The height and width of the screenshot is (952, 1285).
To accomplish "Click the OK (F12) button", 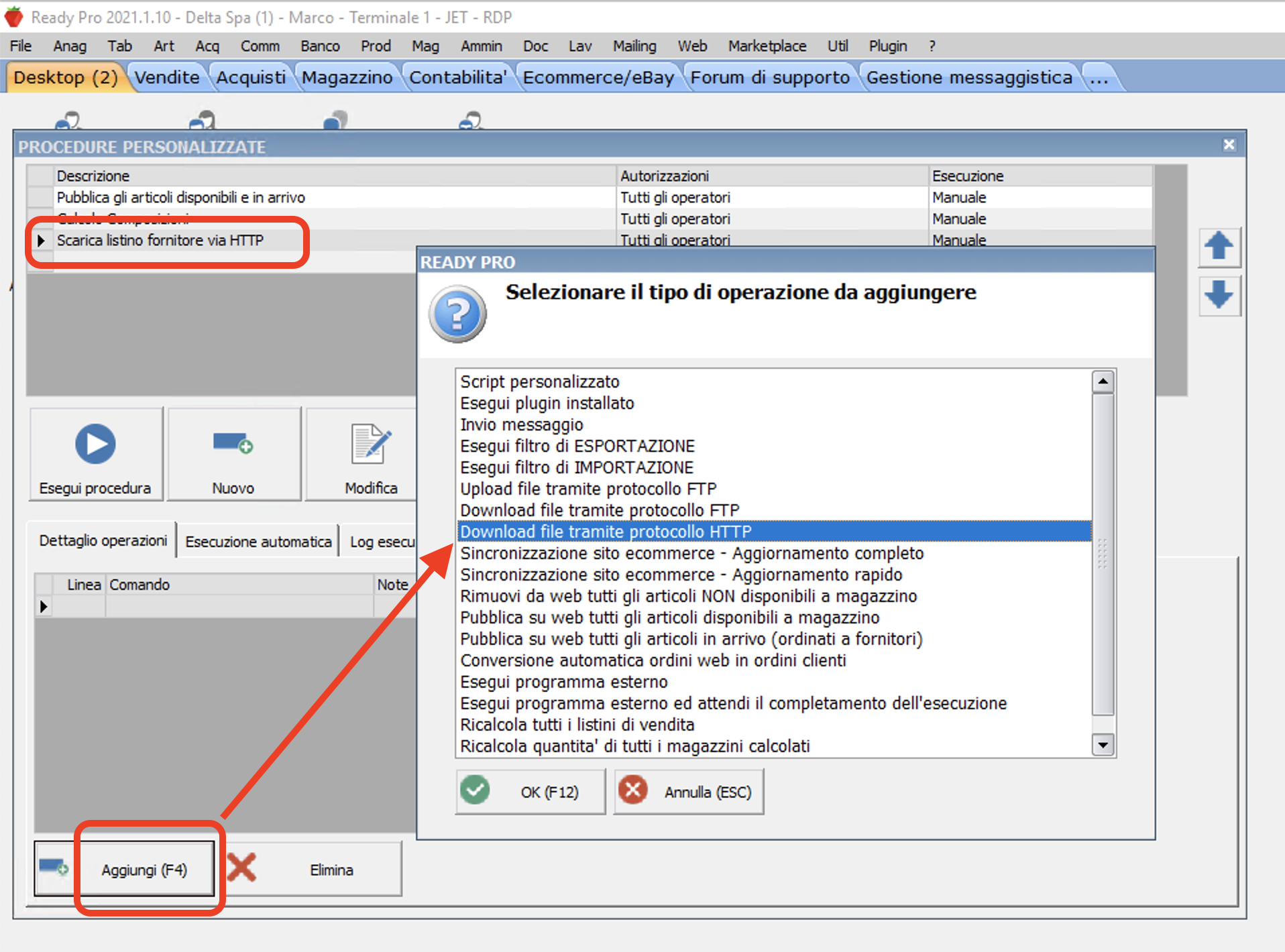I will click(x=530, y=791).
